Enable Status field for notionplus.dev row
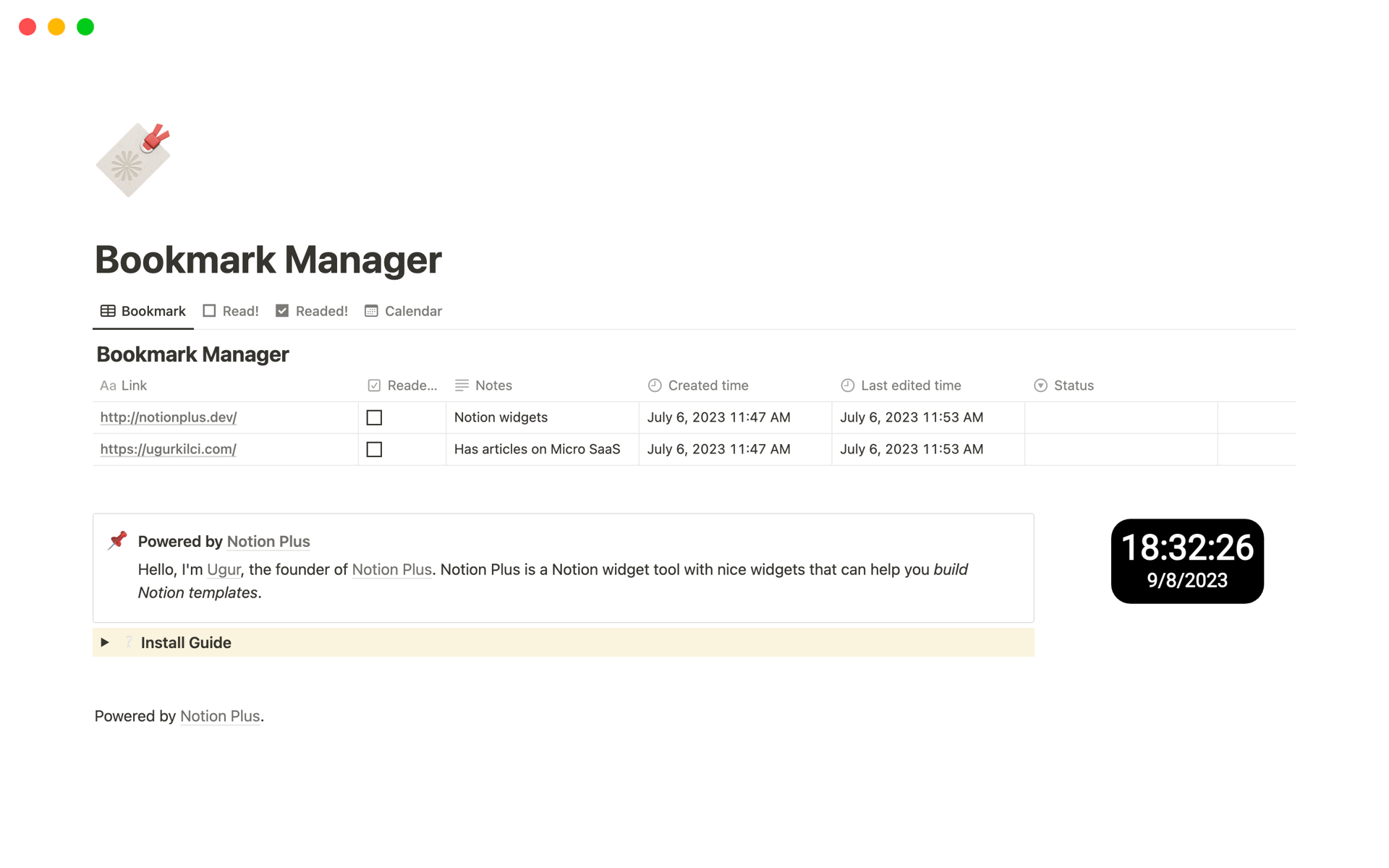 1121,416
